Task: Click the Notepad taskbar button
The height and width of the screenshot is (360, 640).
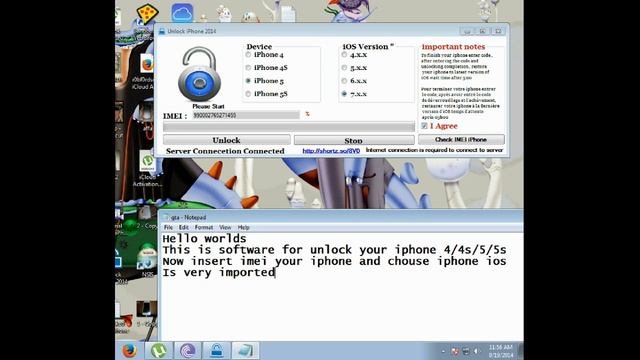Action: 245,351
